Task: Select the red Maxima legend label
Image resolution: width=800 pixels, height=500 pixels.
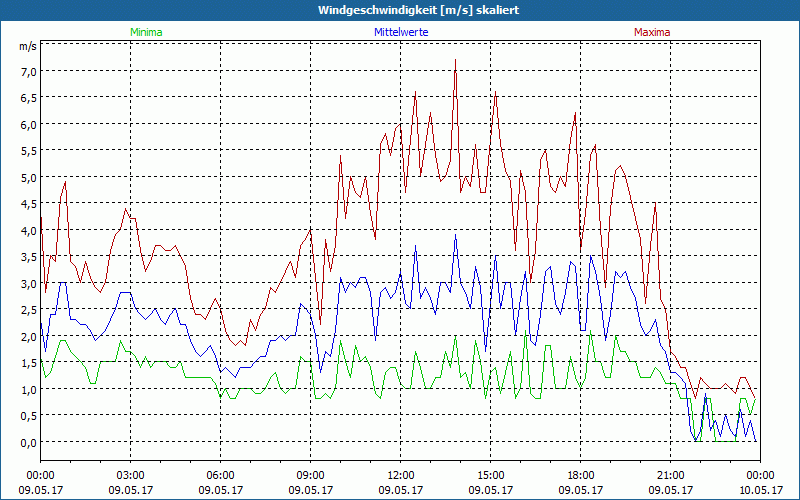Action: tap(652, 32)
